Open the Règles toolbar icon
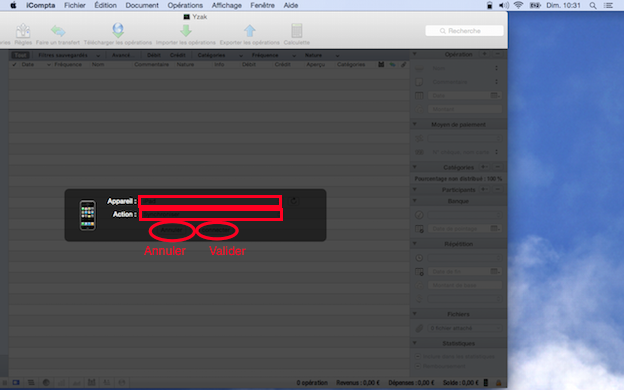The height and width of the screenshot is (390, 624). [23, 31]
